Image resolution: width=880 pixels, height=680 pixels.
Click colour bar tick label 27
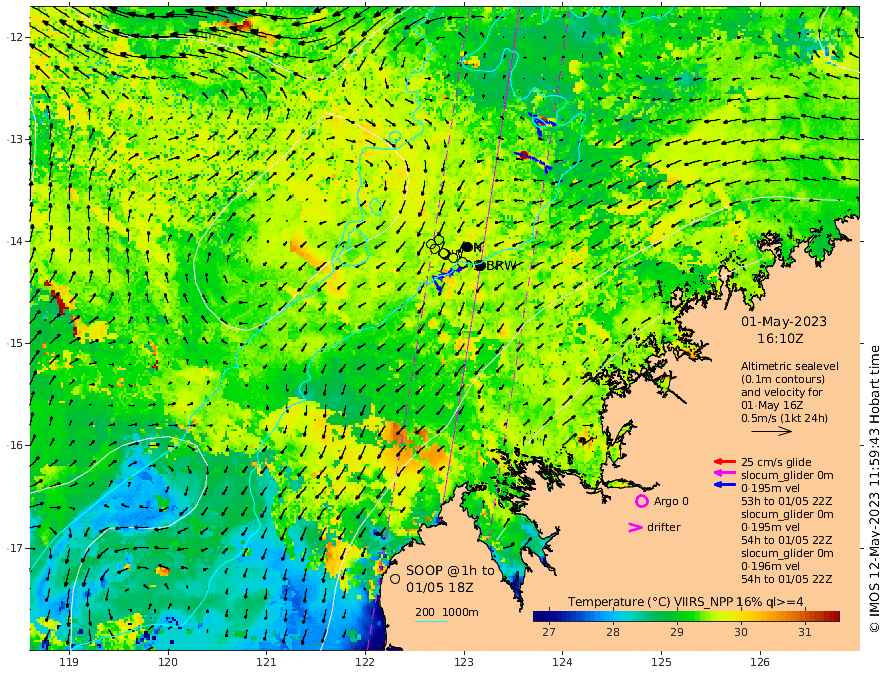tap(549, 632)
